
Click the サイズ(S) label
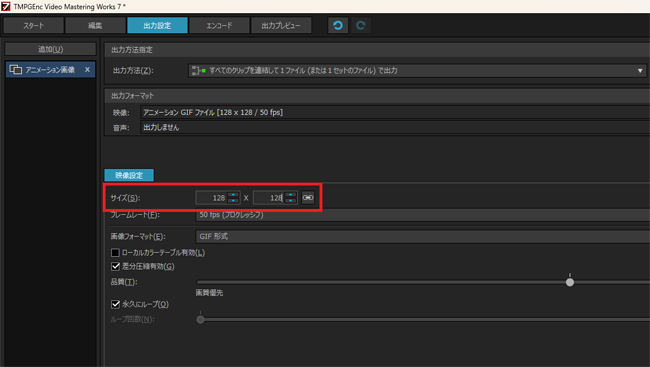pyautogui.click(x=125, y=198)
